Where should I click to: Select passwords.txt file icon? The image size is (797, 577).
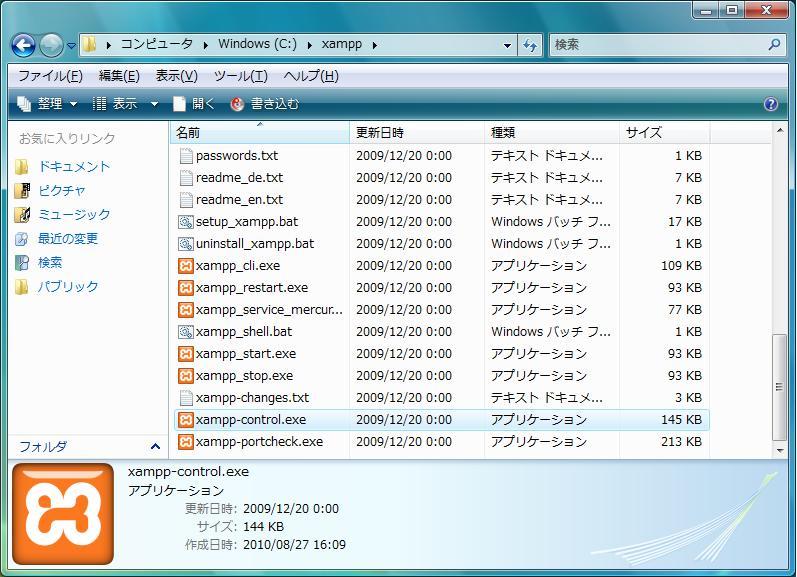(x=186, y=156)
